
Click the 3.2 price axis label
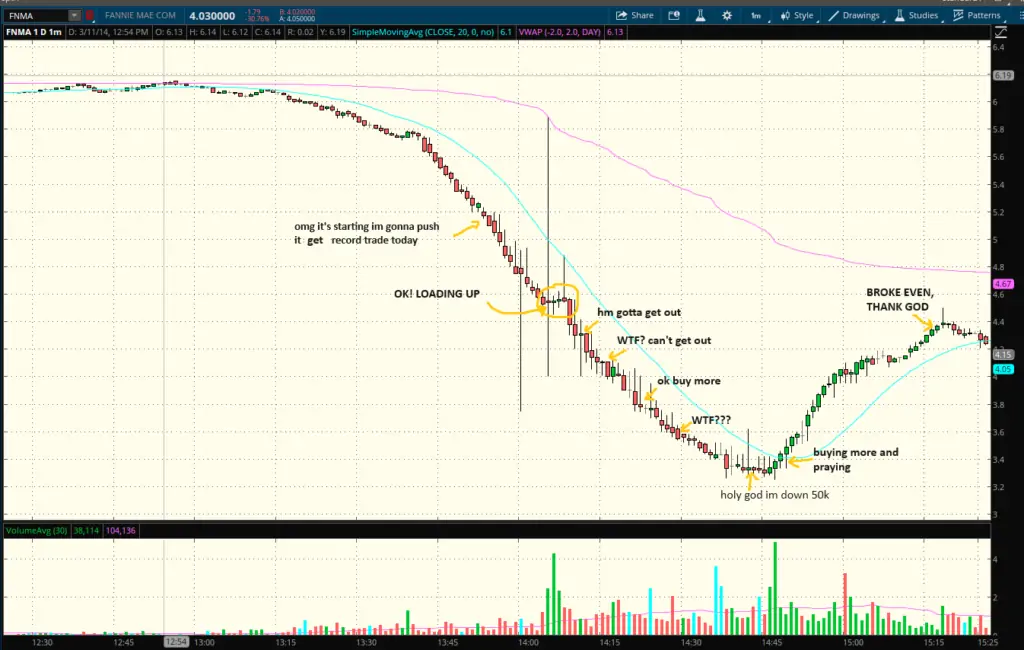coord(999,487)
